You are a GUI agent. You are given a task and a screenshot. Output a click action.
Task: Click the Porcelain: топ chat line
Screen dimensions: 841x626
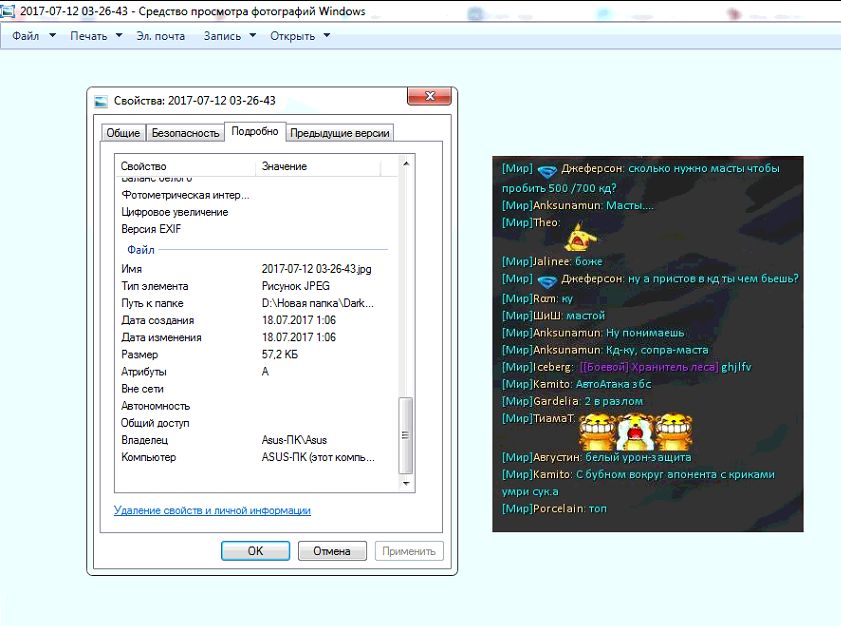coord(554,509)
